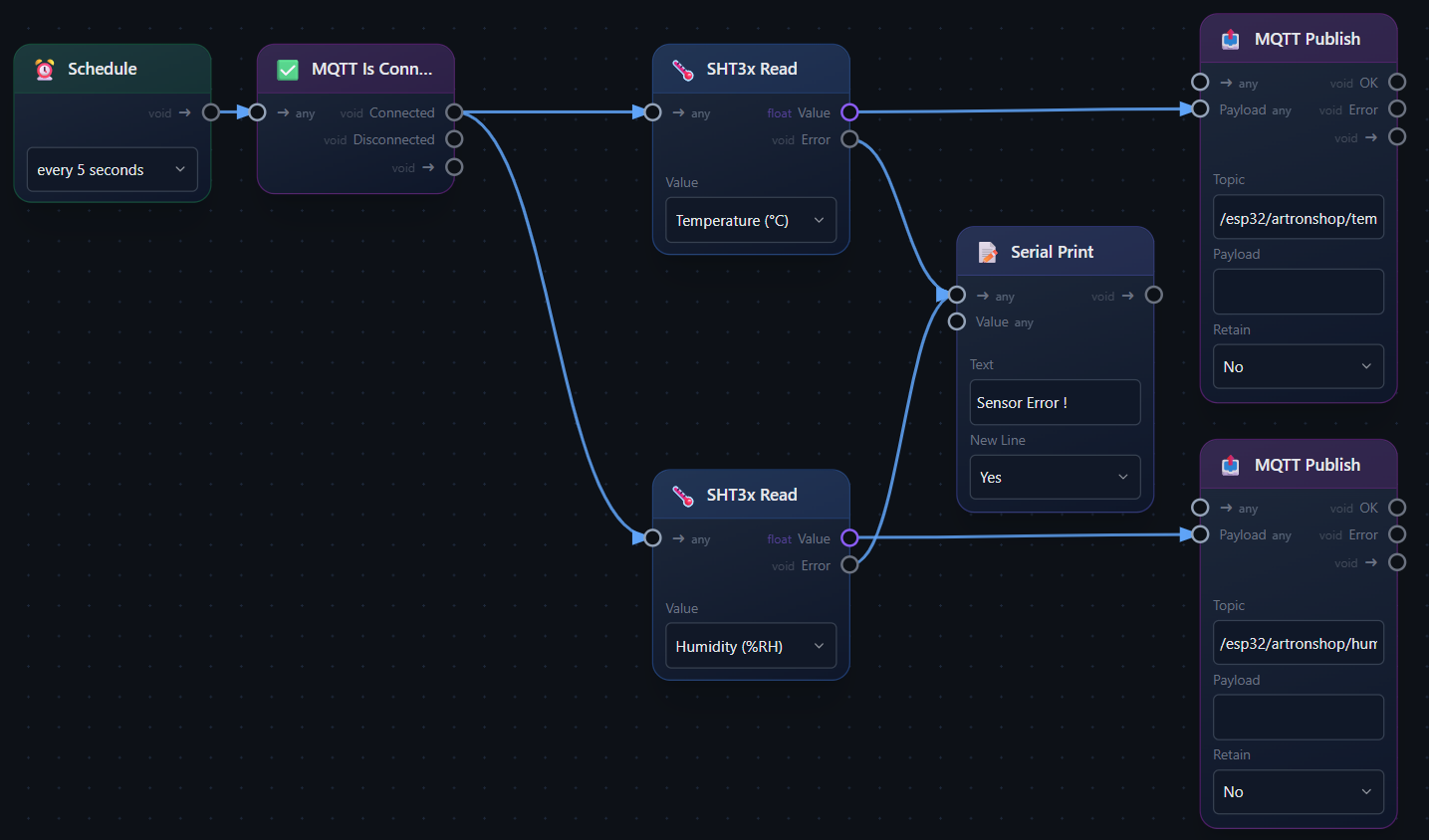Click the Error output port on Humidity SHT3x node
Image resolution: width=1429 pixels, height=840 pixels.
pyautogui.click(x=849, y=565)
